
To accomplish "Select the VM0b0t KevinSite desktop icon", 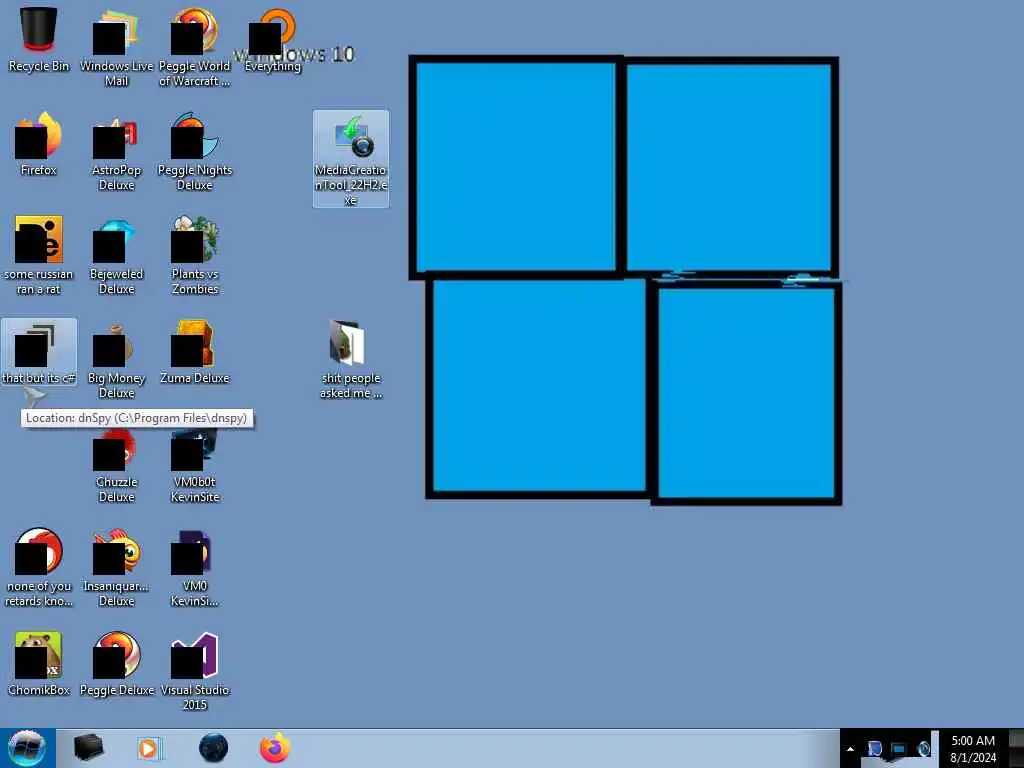I will click(195, 465).
